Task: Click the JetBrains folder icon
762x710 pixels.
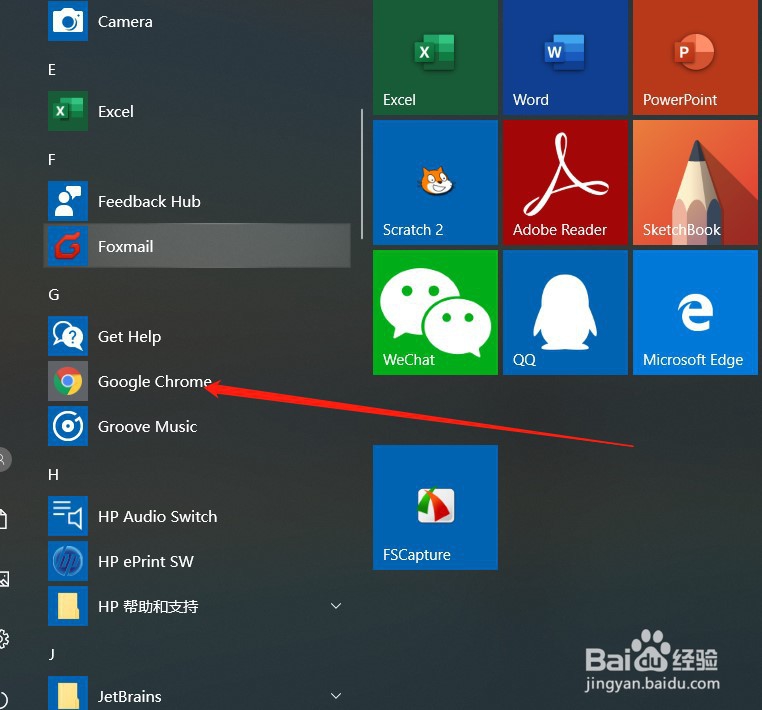Action: (68, 694)
